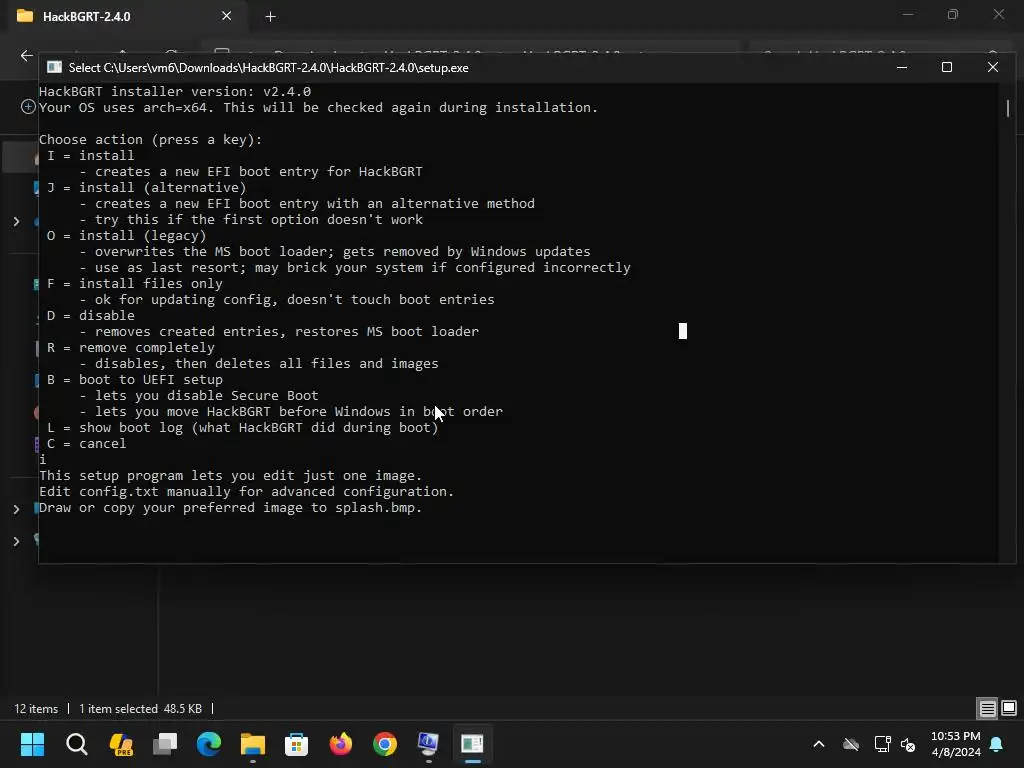Image resolution: width=1024 pixels, height=768 pixels.
Task: Click "B = boot to UEFI setup" line
Action: click(135, 379)
